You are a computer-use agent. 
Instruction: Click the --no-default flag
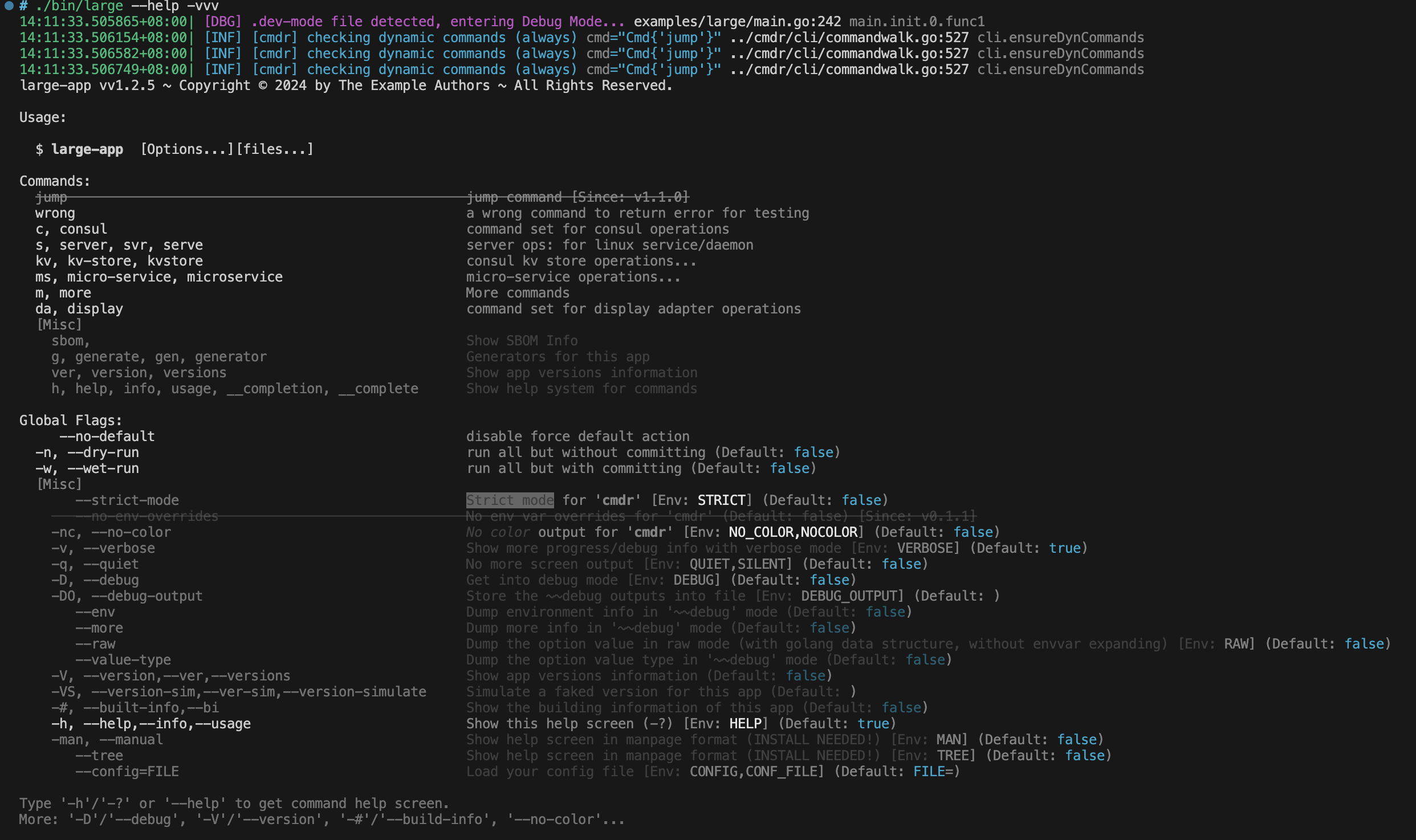107,437
